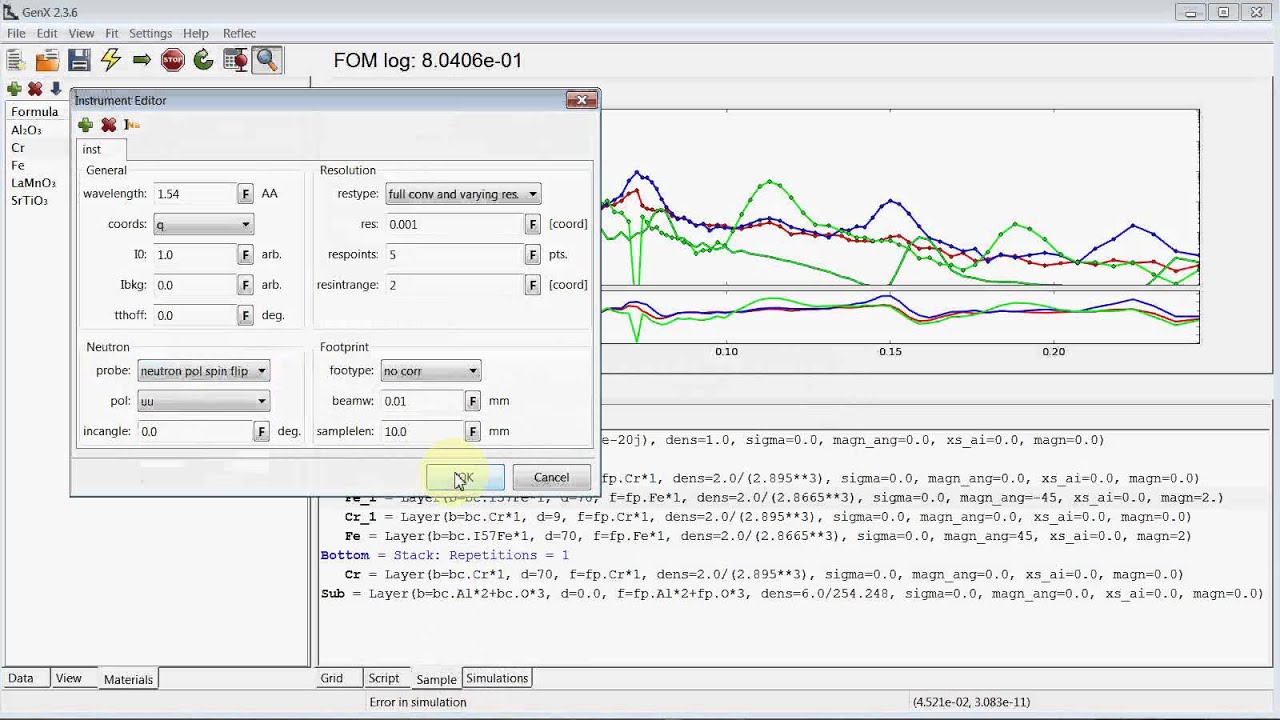Click Cancel in Instrument Editor
The height and width of the screenshot is (720, 1280).
551,478
